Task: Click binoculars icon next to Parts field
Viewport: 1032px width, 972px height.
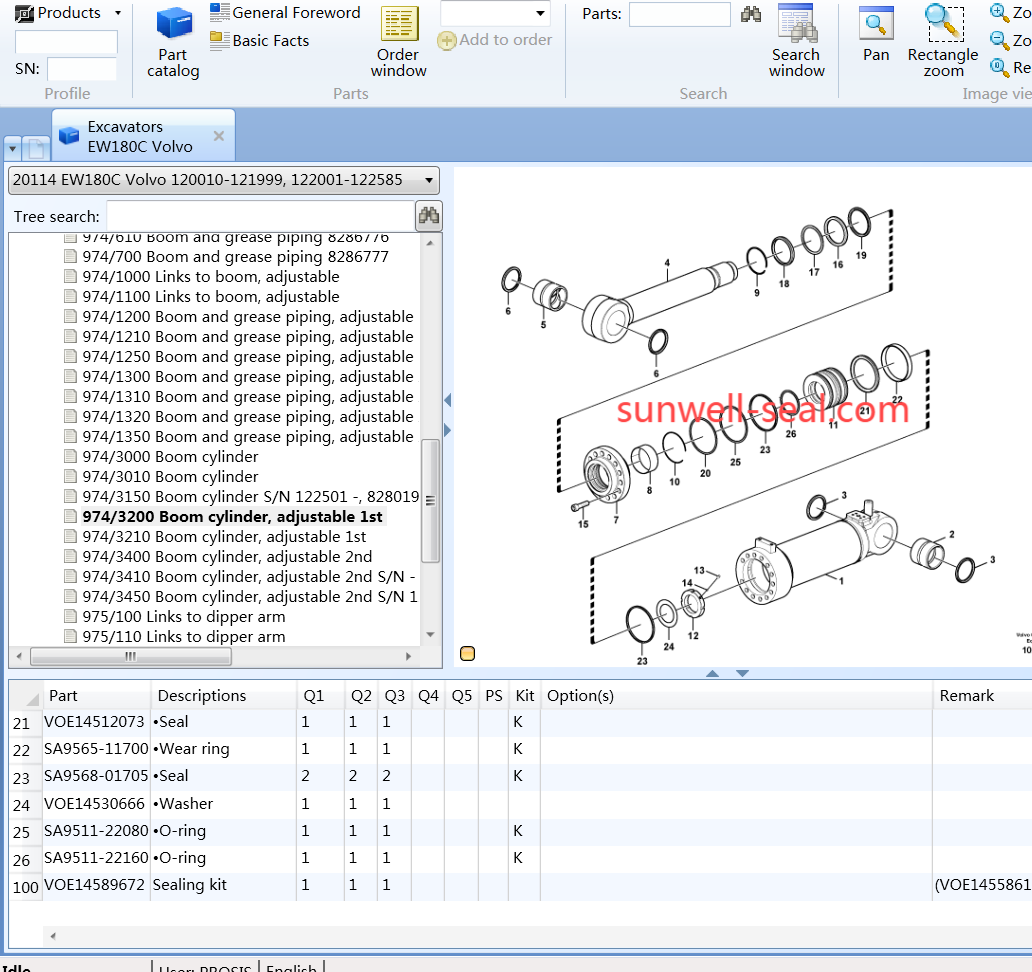Action: (751, 14)
